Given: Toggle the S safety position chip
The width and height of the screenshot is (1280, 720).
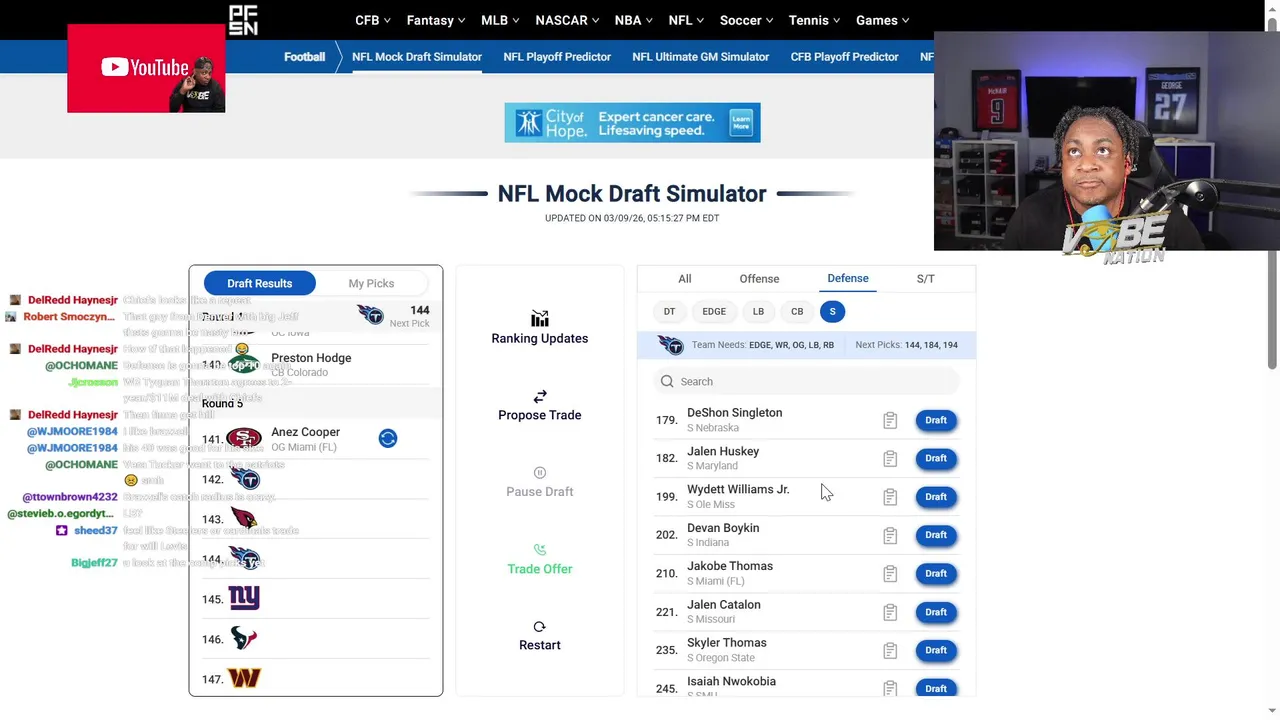Looking at the screenshot, I should [x=832, y=311].
